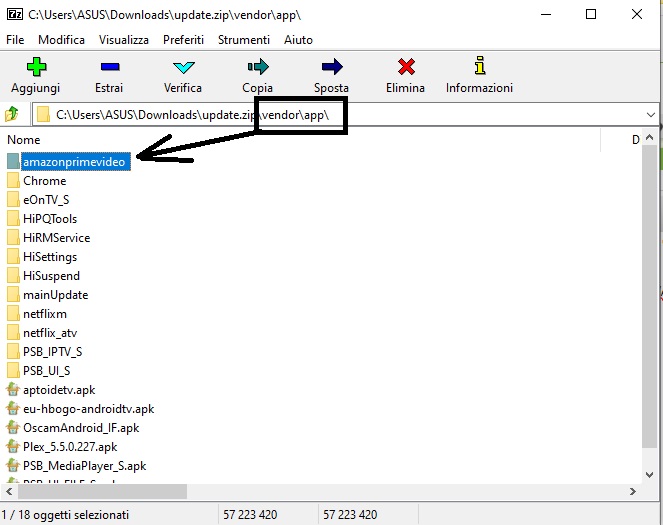Click the '1 / 18 oggetti selezionati' status text
This screenshot has width=663, height=525.
[x=65, y=515]
